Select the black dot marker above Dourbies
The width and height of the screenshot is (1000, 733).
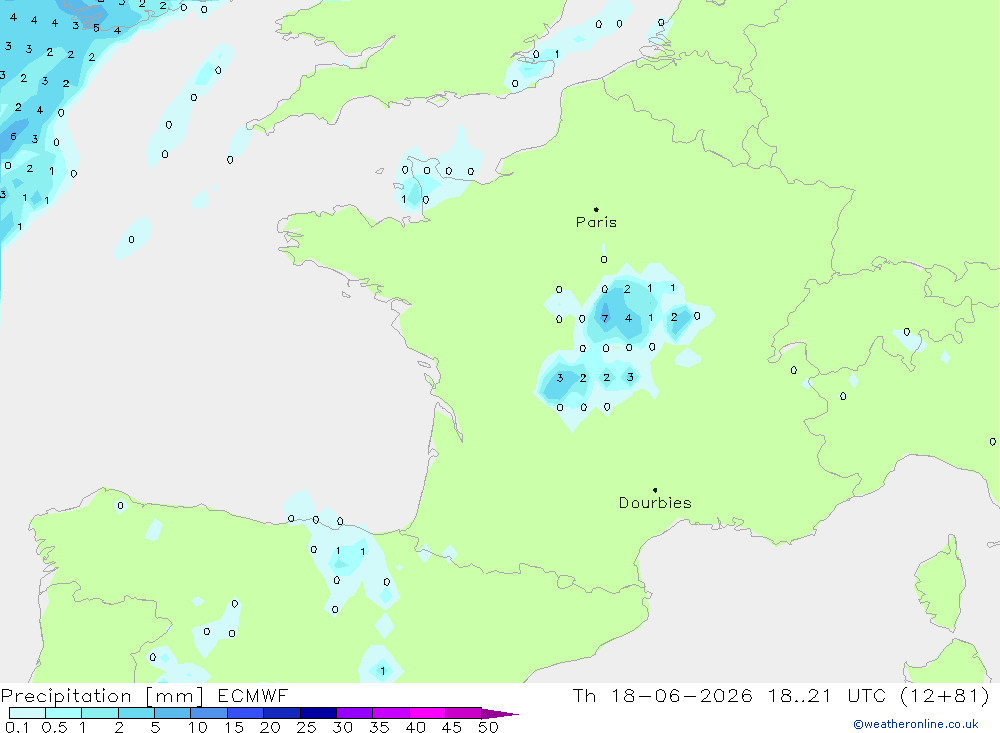coord(655,490)
